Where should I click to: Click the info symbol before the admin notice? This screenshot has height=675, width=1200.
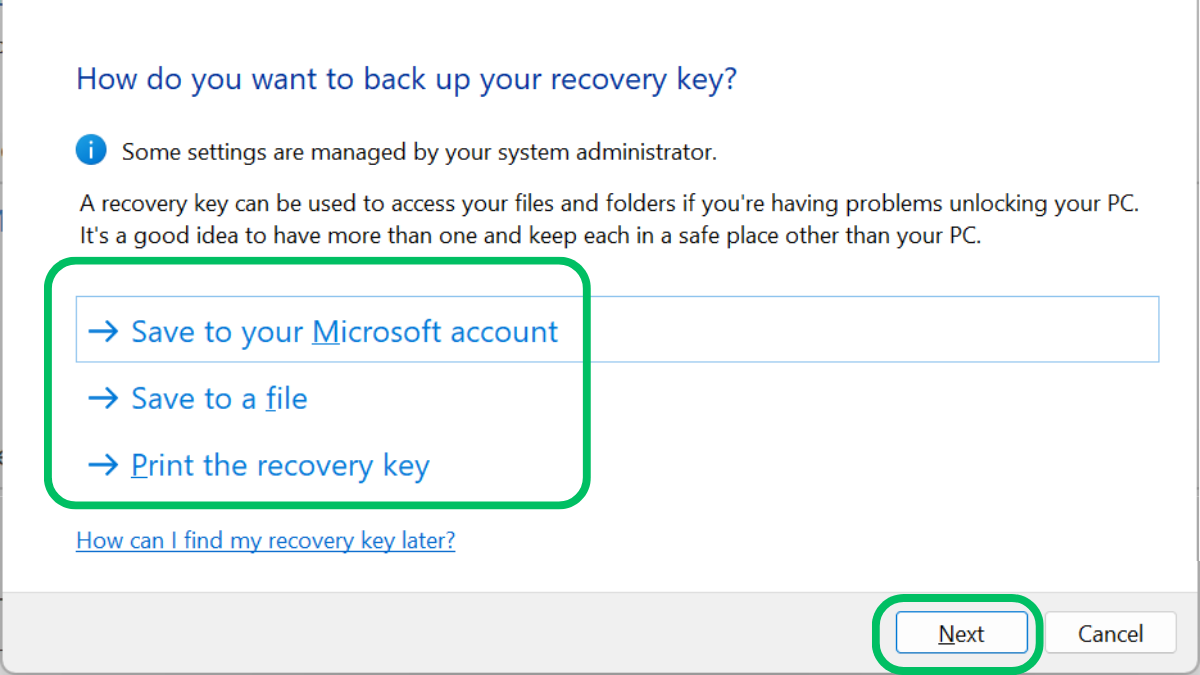tap(91, 149)
